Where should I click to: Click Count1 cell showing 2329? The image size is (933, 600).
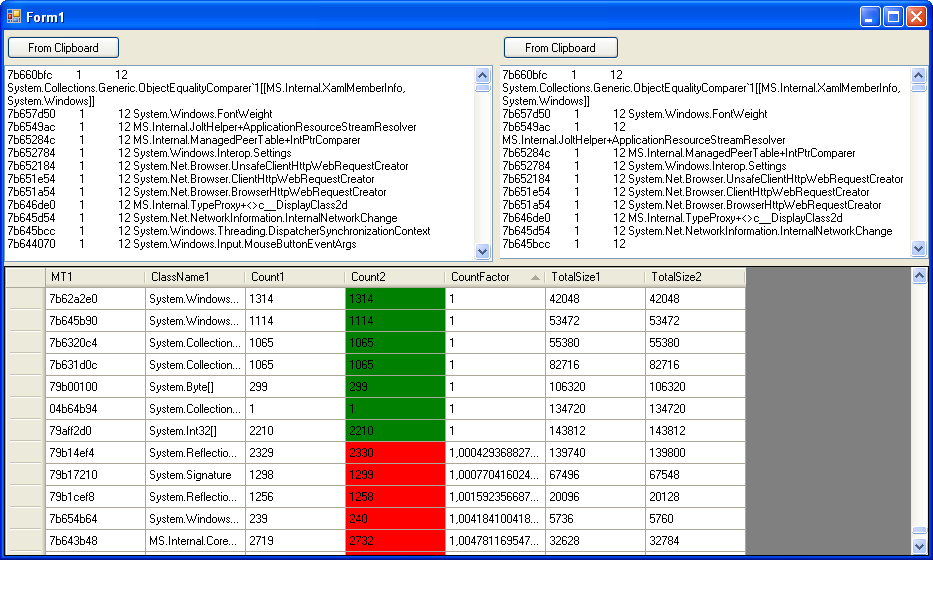click(x=295, y=453)
